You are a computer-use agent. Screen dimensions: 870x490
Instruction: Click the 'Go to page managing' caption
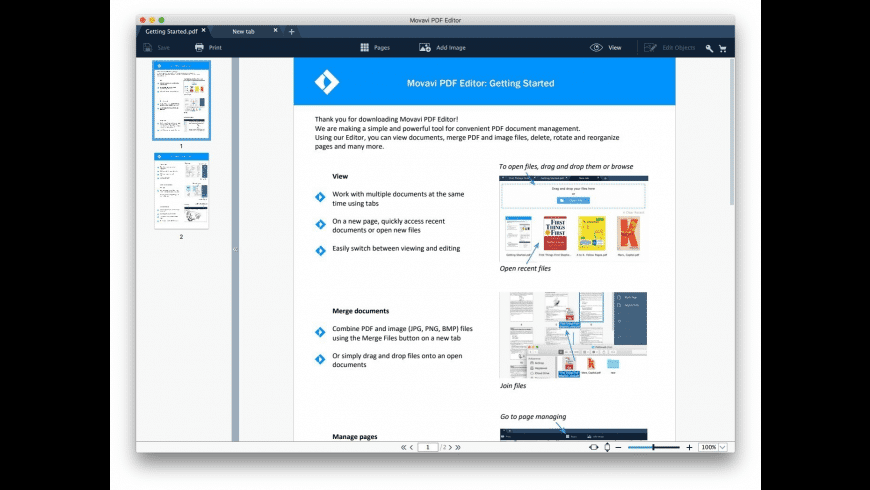[533, 417]
